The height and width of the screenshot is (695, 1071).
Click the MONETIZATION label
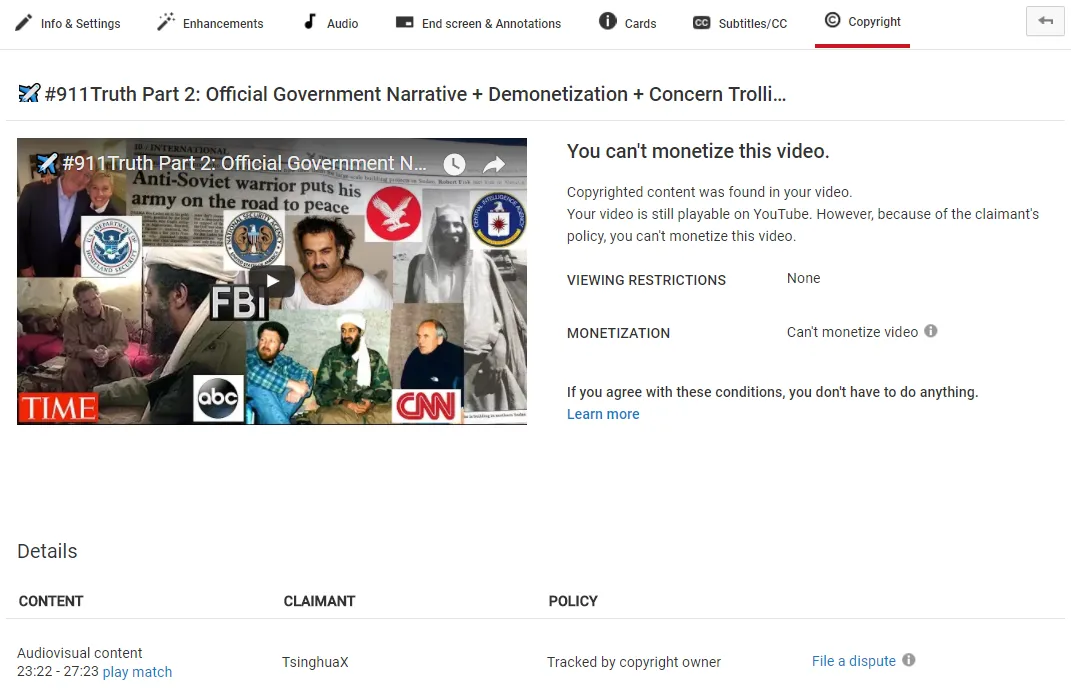[618, 334]
